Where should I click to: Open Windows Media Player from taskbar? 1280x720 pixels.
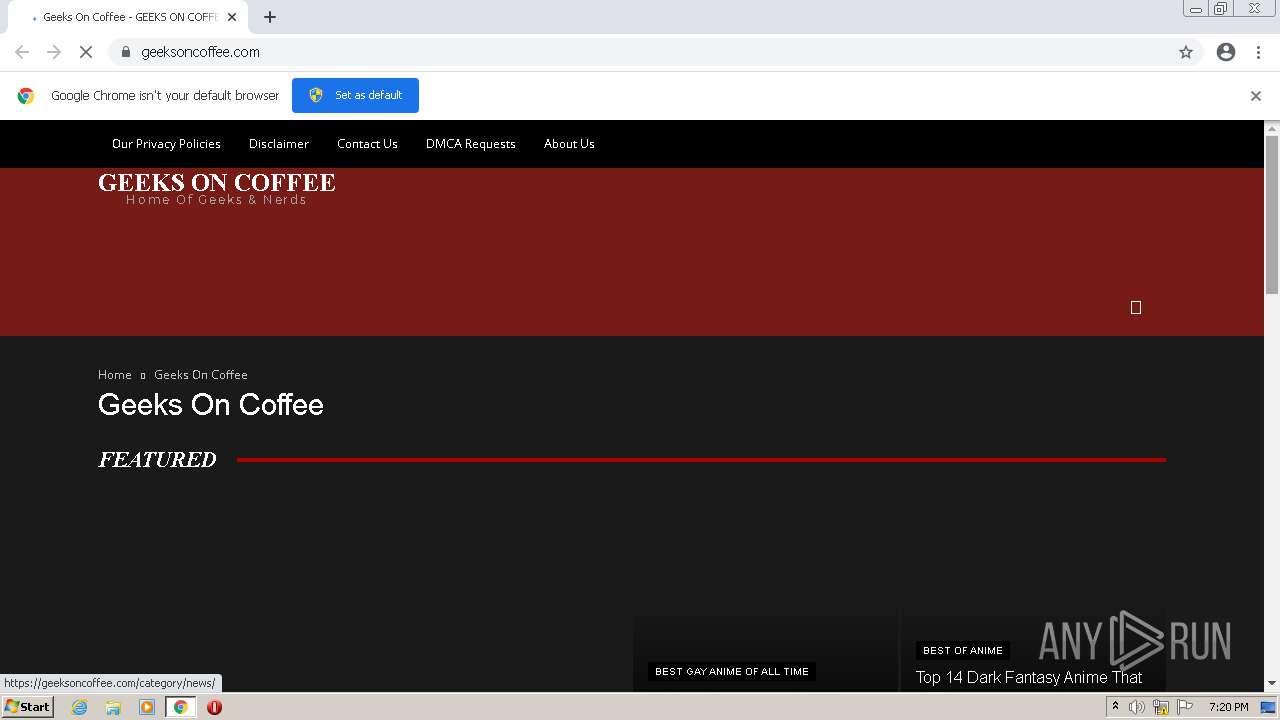[147, 707]
